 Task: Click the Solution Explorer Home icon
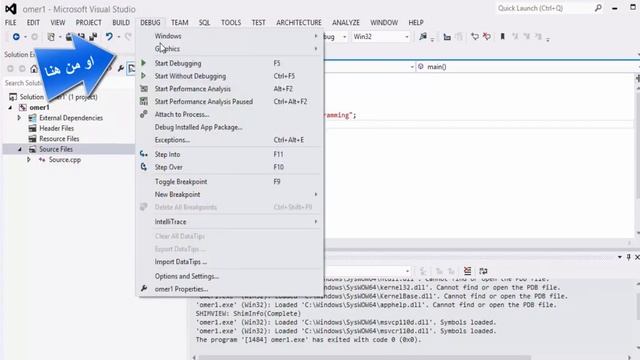point(34,69)
